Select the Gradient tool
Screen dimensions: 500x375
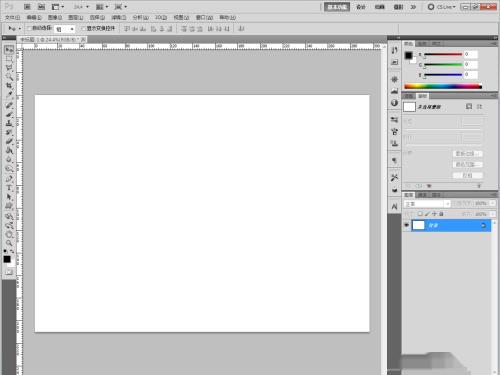[9, 150]
